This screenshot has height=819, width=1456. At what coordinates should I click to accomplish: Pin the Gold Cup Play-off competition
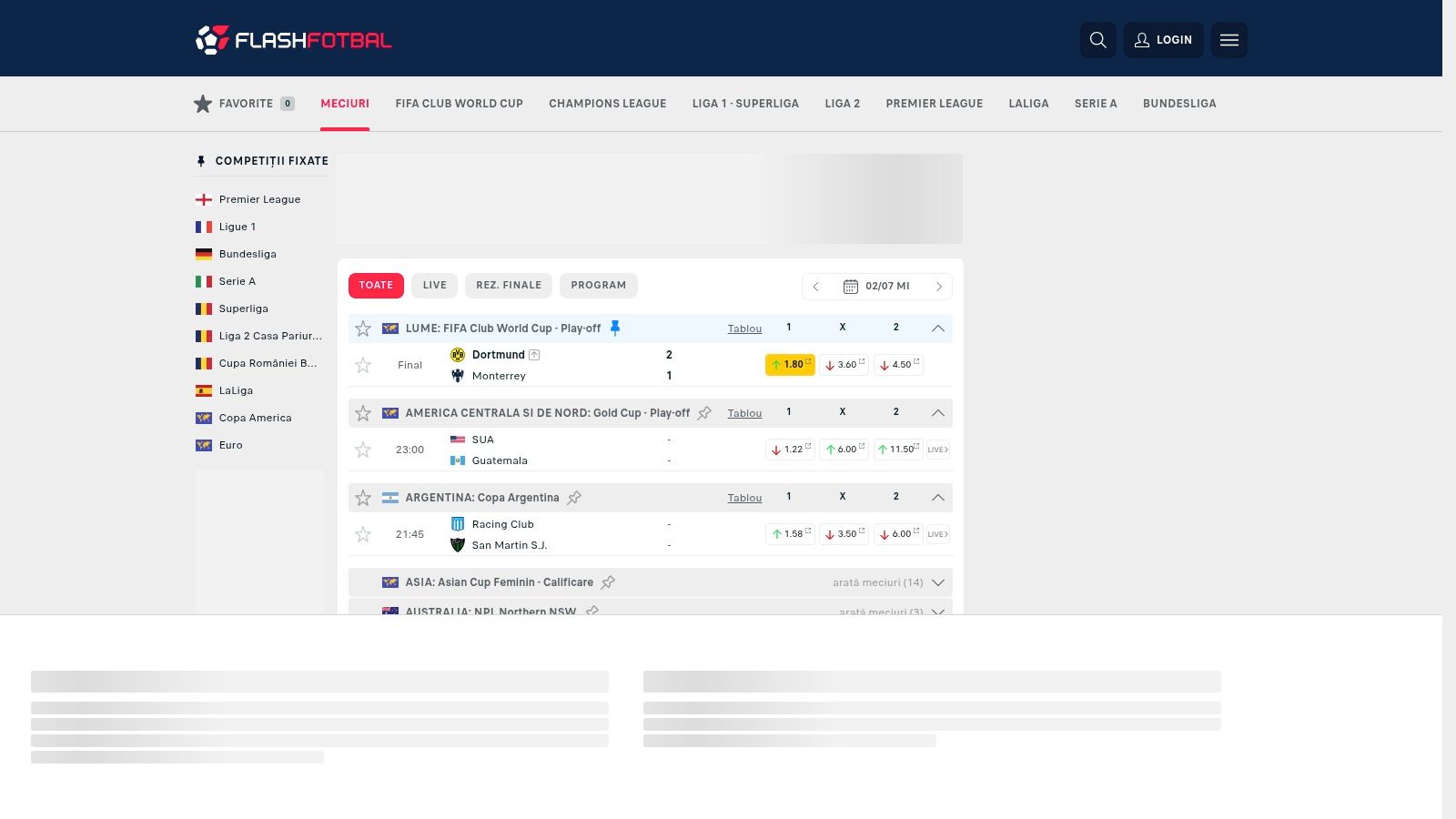click(x=704, y=413)
